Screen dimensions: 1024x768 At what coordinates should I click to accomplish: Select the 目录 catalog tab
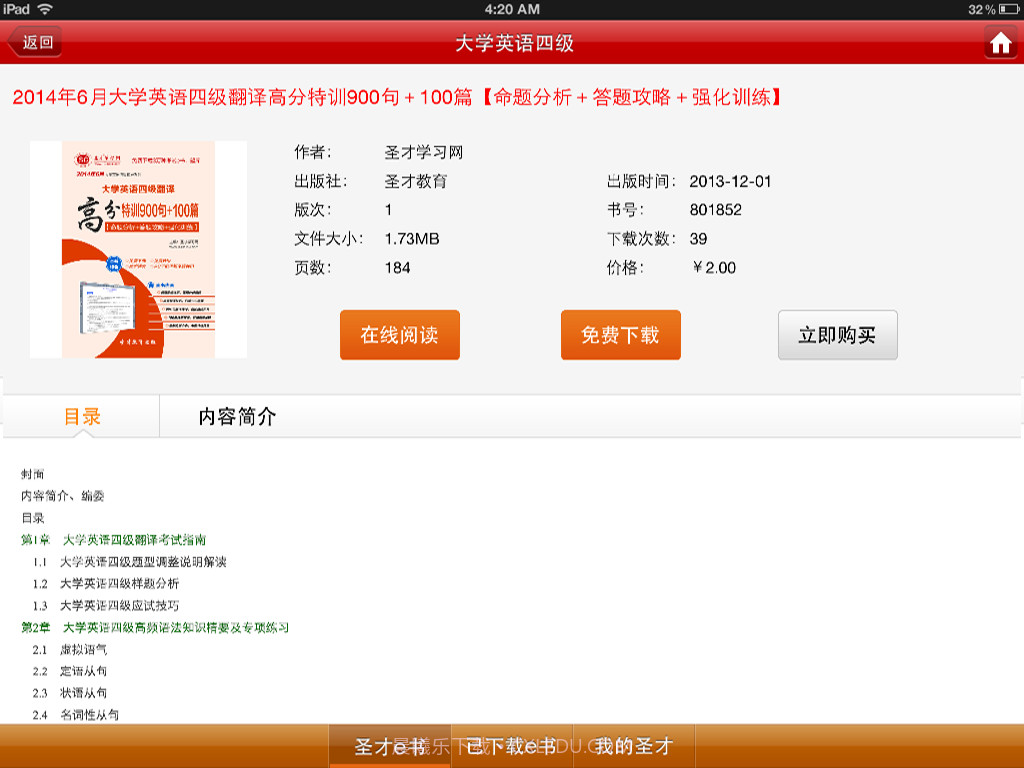point(82,415)
